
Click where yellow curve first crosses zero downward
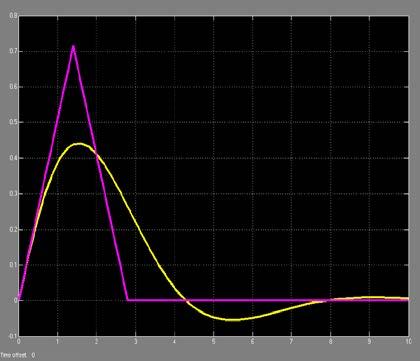(x=187, y=300)
